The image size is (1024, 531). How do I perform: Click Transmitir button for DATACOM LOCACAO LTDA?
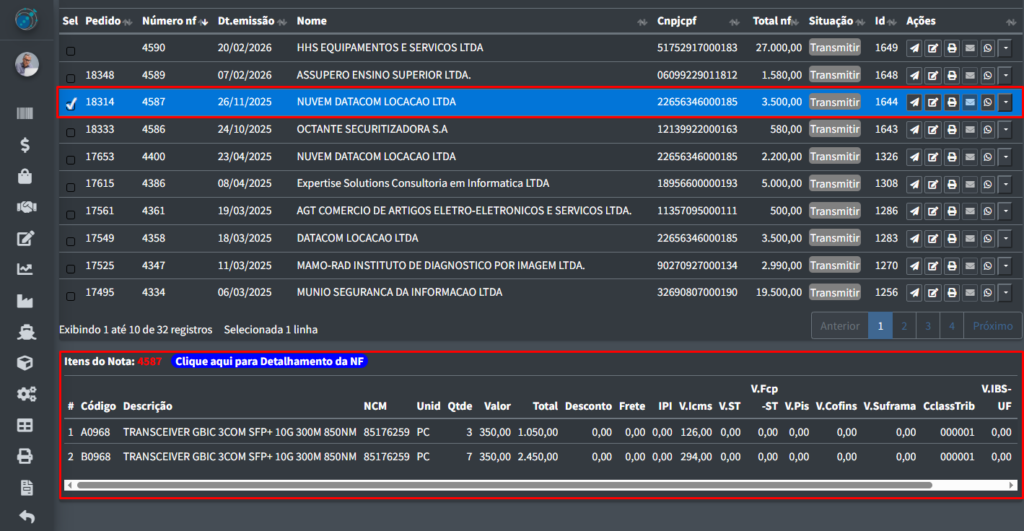coord(834,239)
